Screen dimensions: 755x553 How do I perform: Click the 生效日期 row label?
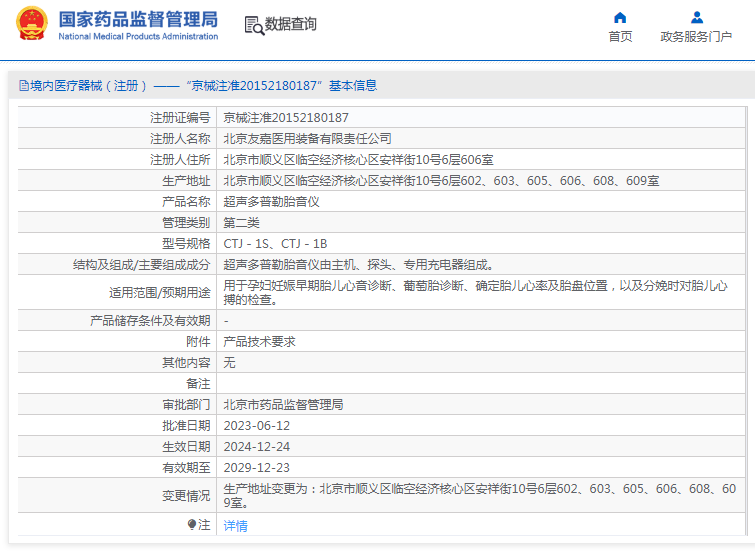[186, 447]
